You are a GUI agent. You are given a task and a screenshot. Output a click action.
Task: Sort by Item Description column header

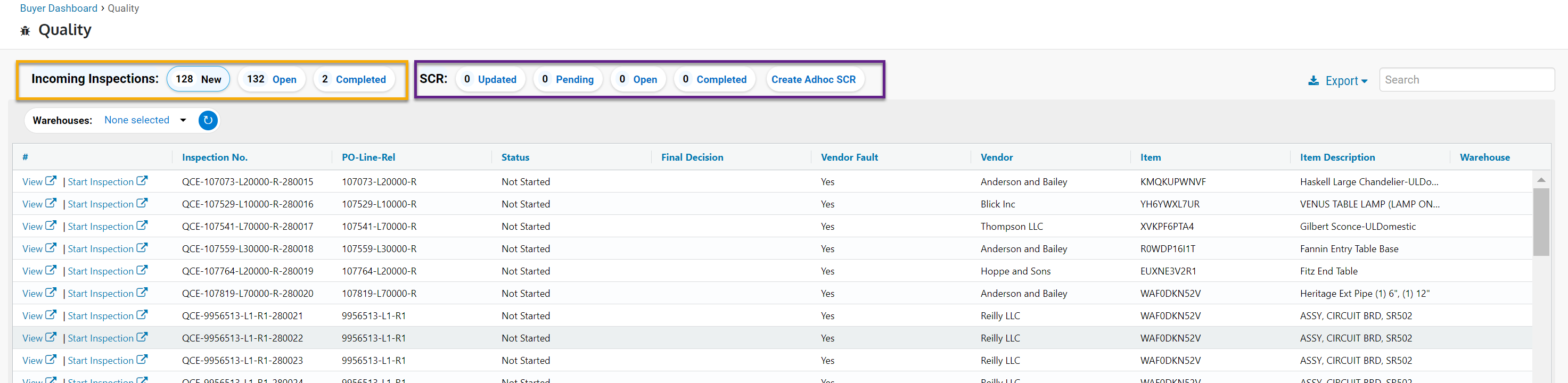pyautogui.click(x=1337, y=157)
